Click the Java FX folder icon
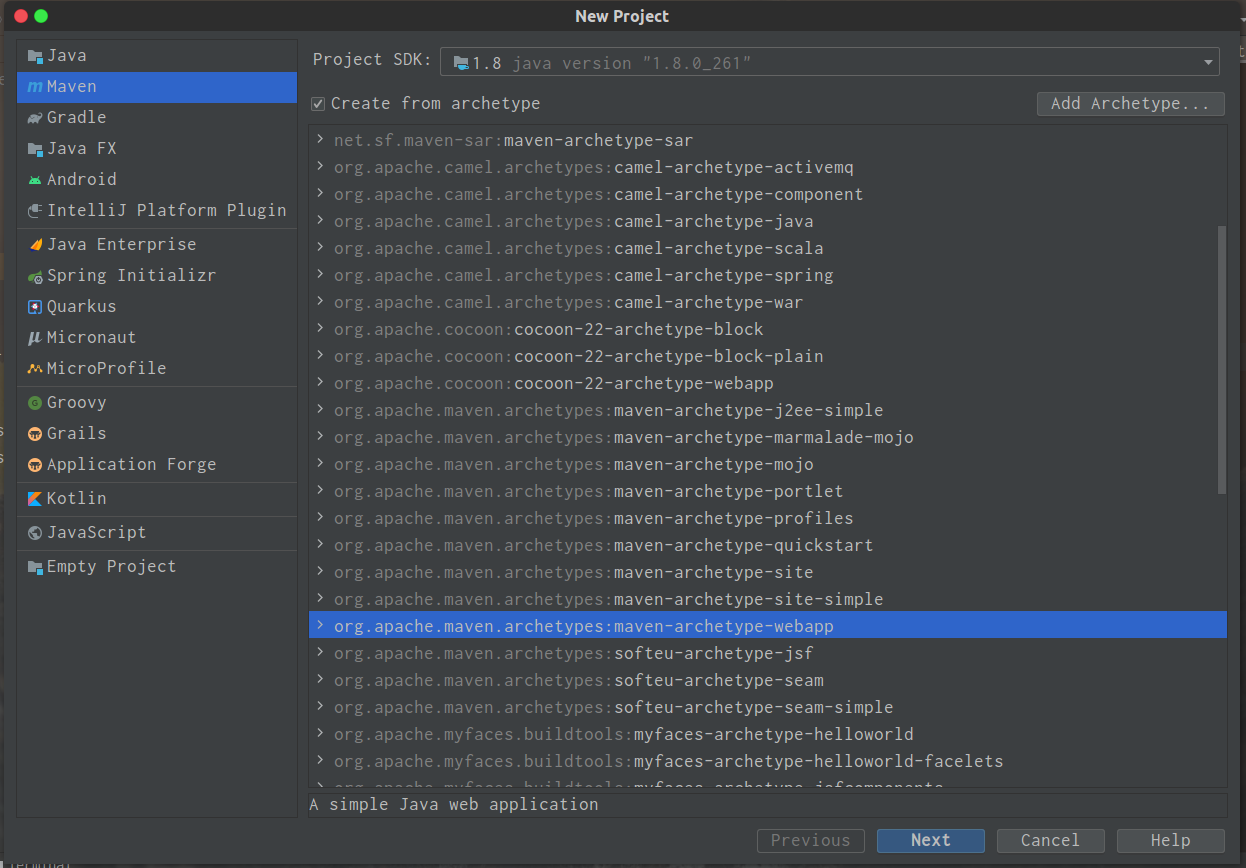1246x868 pixels. [x=35, y=149]
